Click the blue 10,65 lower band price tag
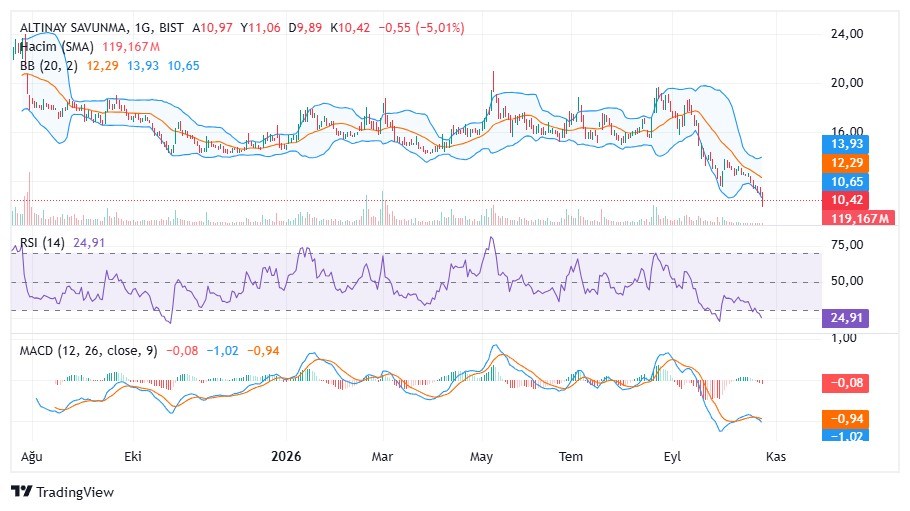Image resolution: width=910 pixels, height=511 pixels. pos(845,182)
